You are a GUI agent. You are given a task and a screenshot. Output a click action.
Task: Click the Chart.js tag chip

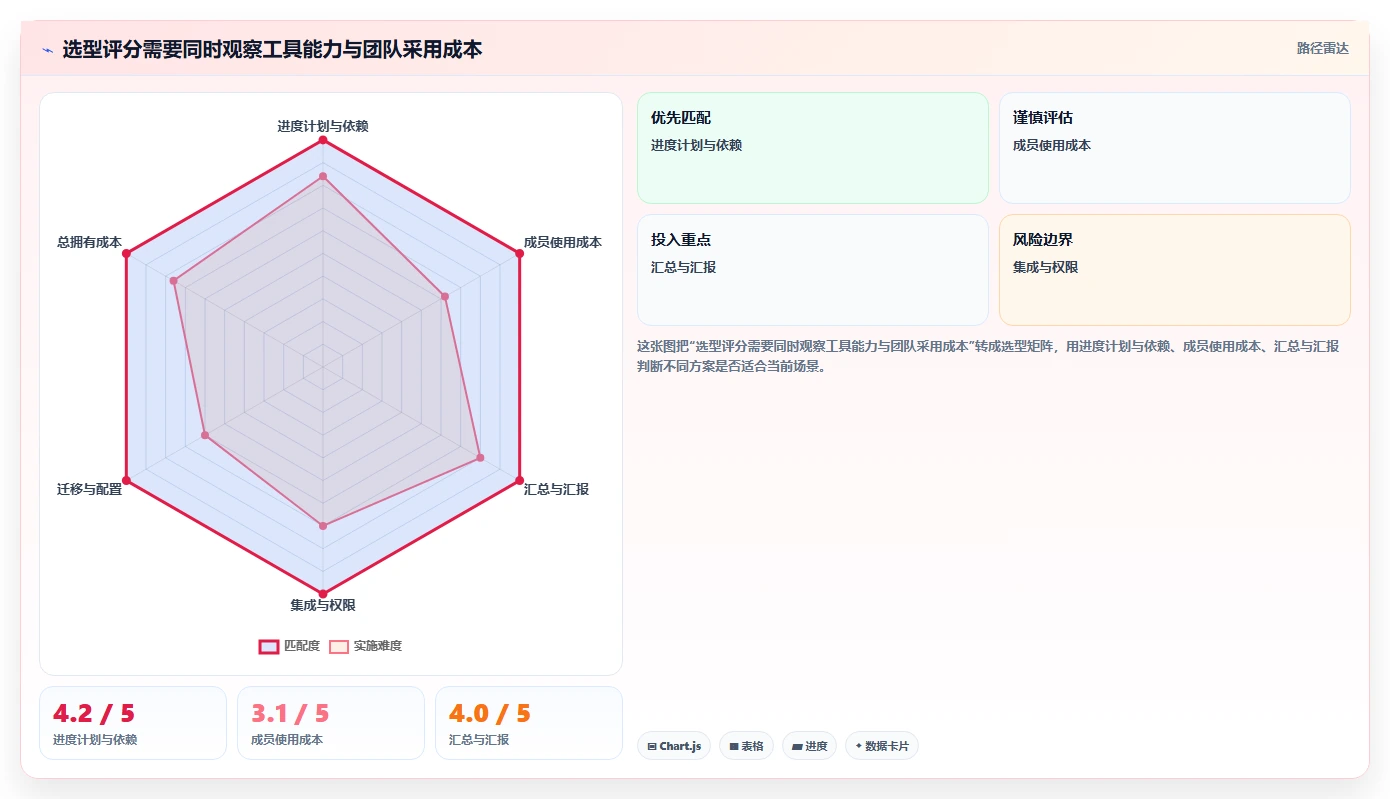point(673,746)
